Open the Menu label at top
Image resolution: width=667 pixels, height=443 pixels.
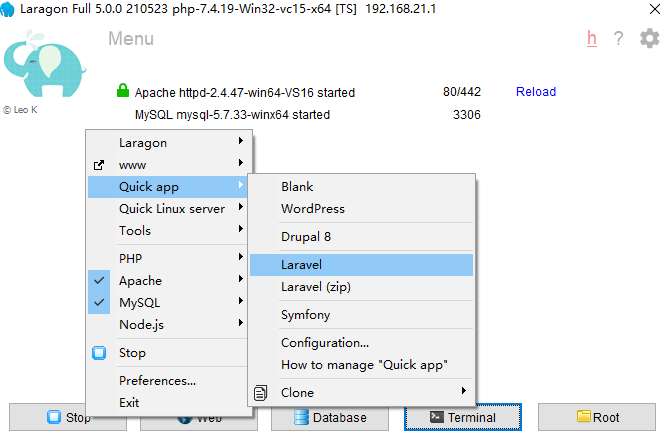131,39
